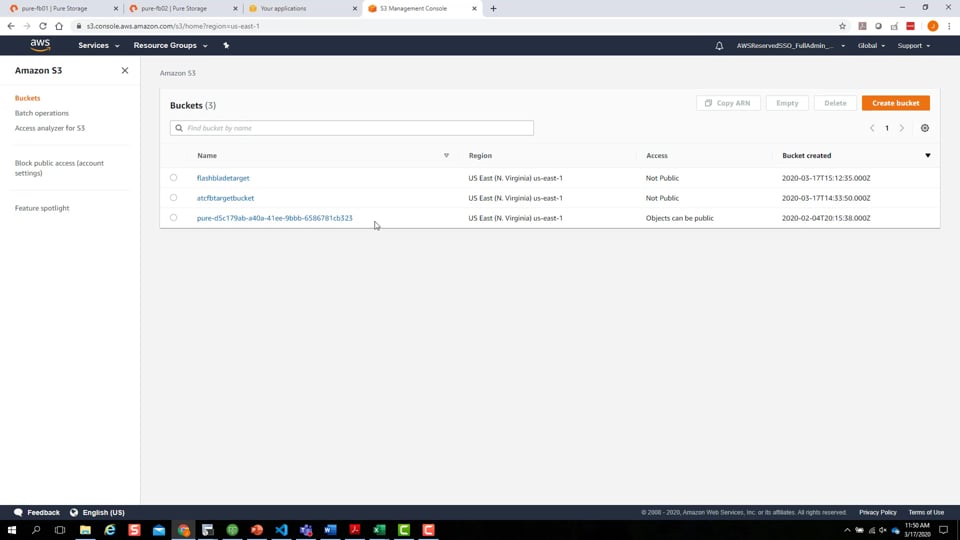Launch Visual Studio Code from taskbar
Image resolution: width=960 pixels, height=540 pixels.
click(x=281, y=530)
